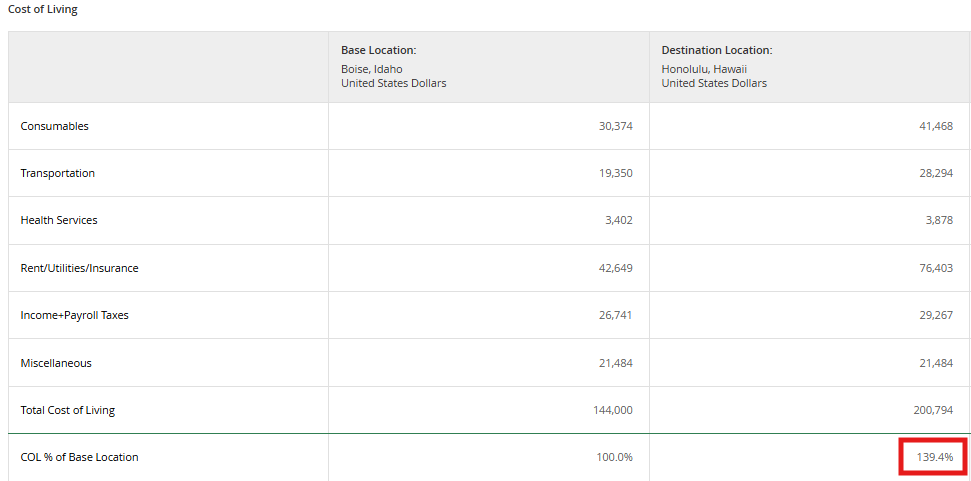Image resolution: width=971 pixels, height=481 pixels.
Task: Click Honolulu, Hawaii text
Action: pos(705,69)
